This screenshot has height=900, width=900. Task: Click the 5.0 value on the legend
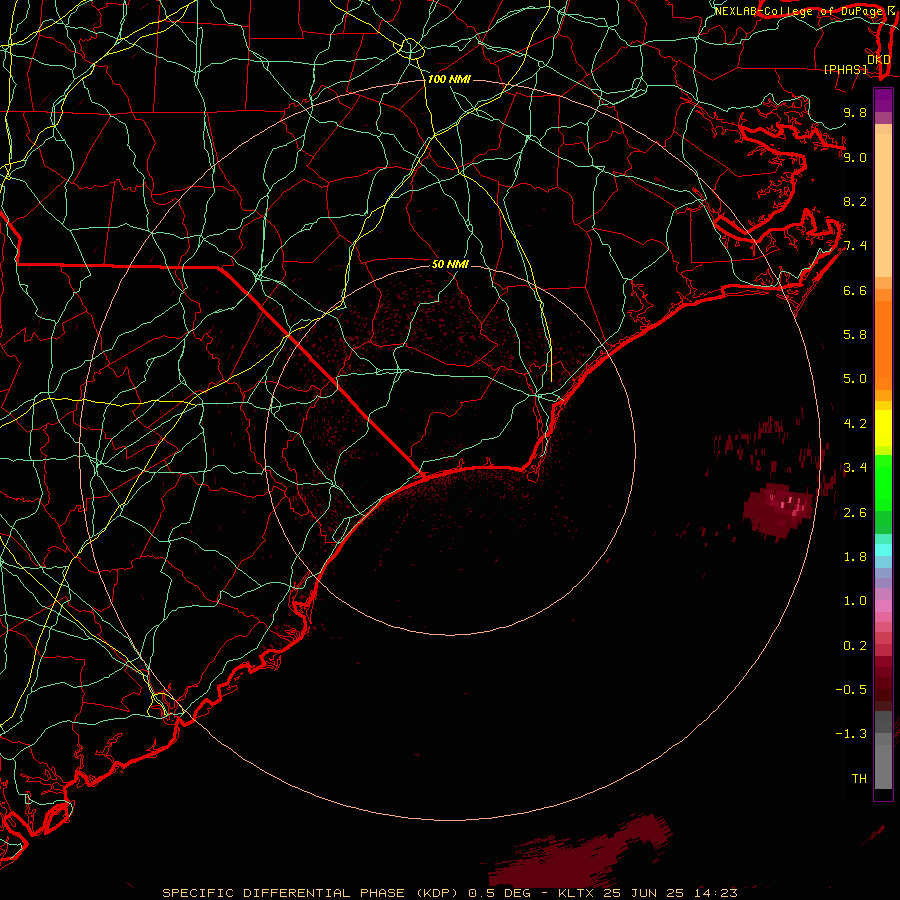pos(855,379)
